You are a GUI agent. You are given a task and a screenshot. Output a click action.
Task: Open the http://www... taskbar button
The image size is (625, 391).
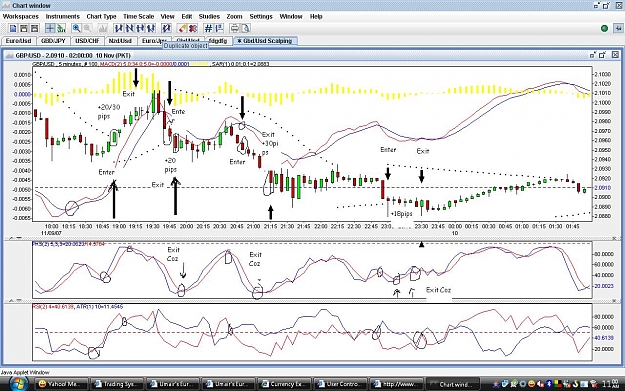[x=395, y=384]
